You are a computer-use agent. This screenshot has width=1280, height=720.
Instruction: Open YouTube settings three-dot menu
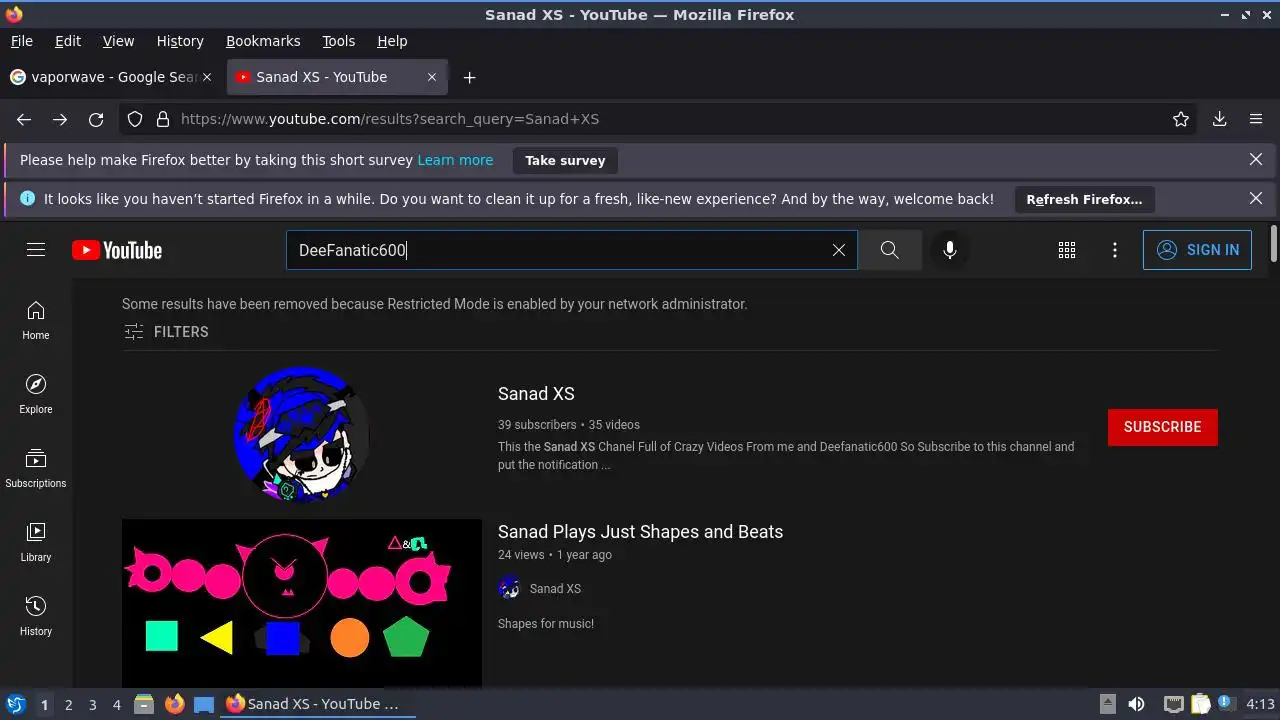click(1115, 250)
